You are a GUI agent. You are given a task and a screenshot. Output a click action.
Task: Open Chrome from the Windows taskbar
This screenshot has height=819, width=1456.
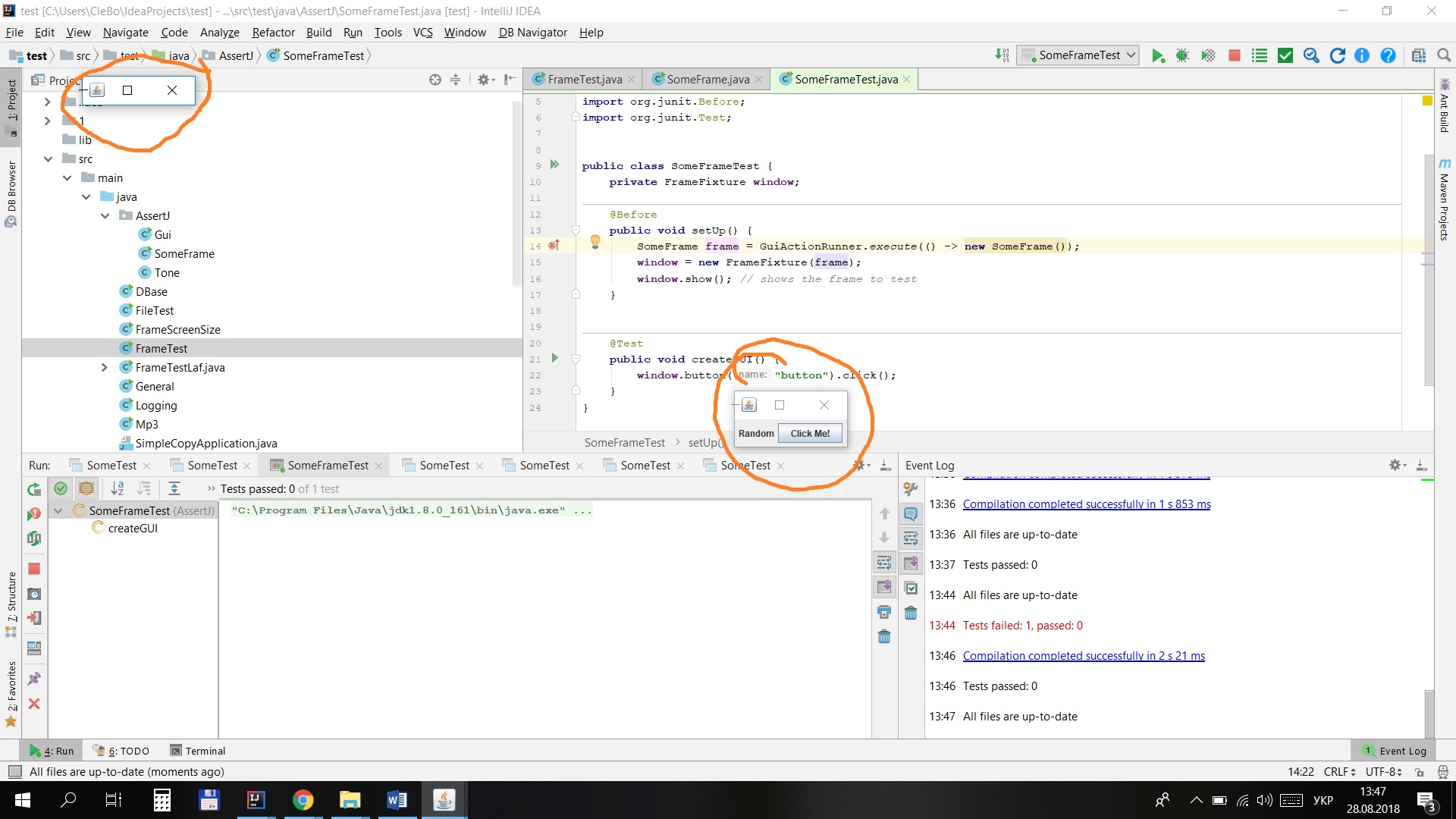point(303,800)
